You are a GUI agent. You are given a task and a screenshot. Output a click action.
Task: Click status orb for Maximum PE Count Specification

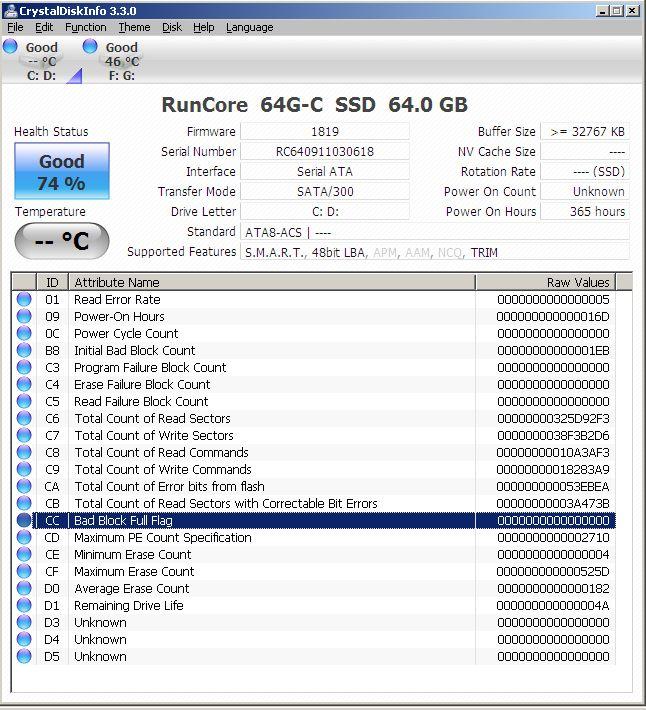coord(24,537)
